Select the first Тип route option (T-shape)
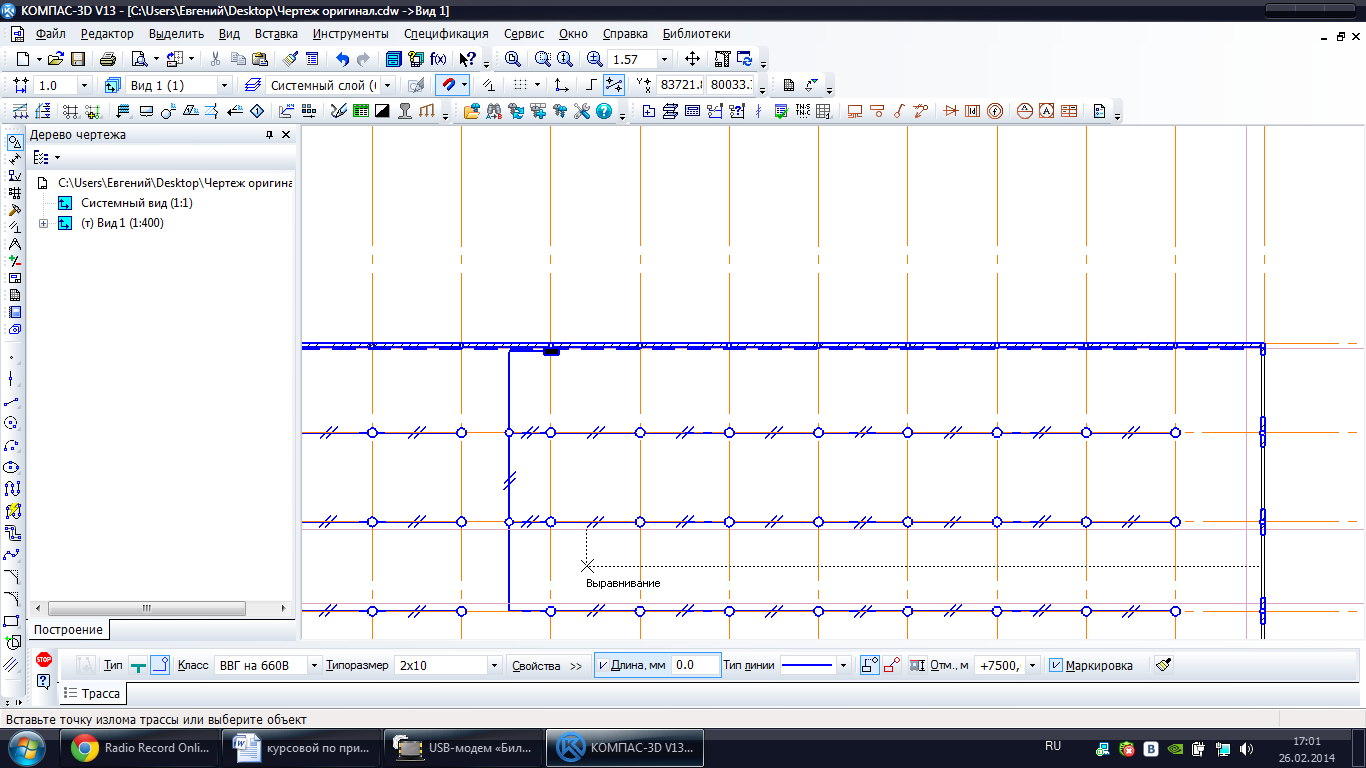1366x768 pixels. pos(139,665)
